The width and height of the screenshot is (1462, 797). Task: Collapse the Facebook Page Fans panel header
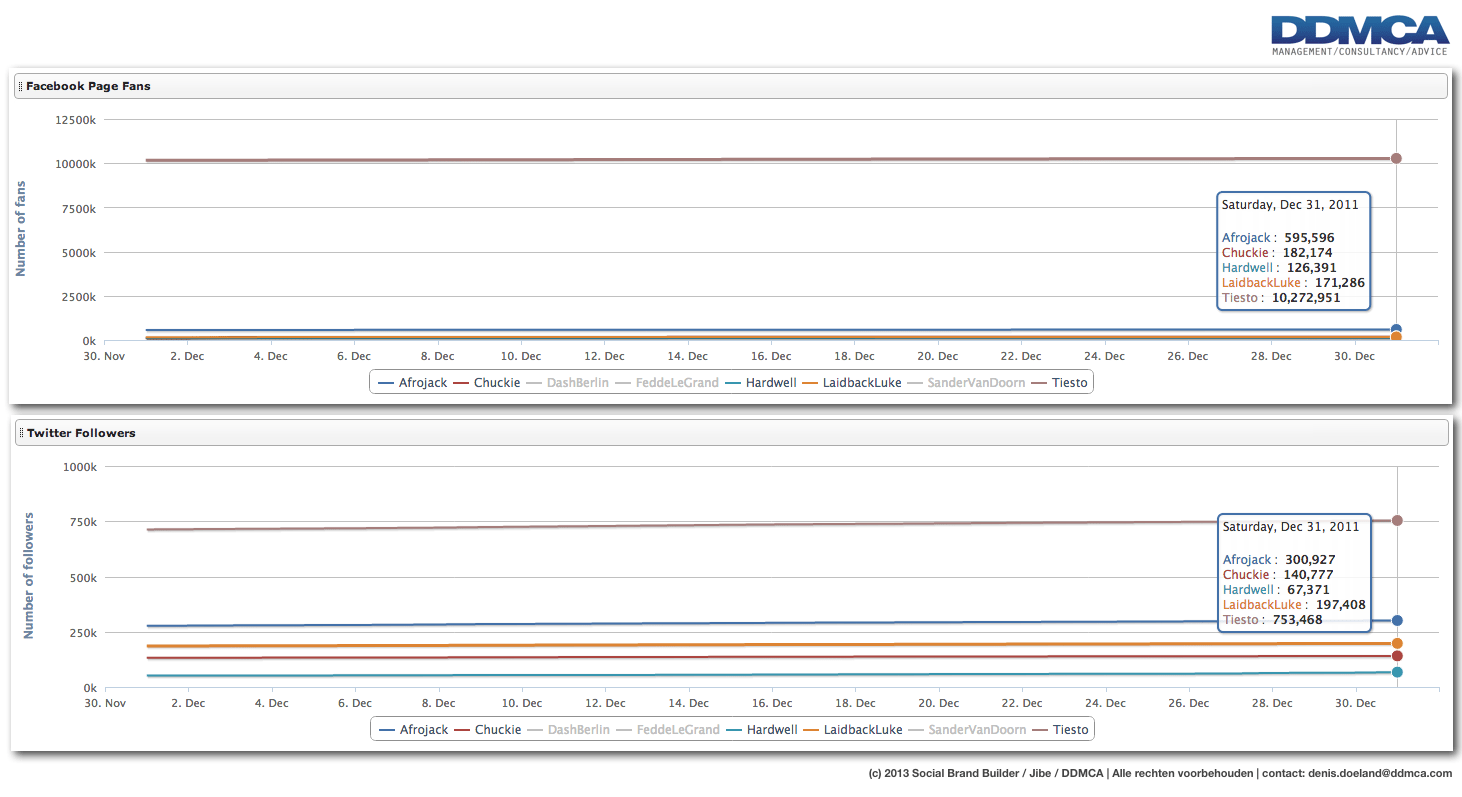730,87
